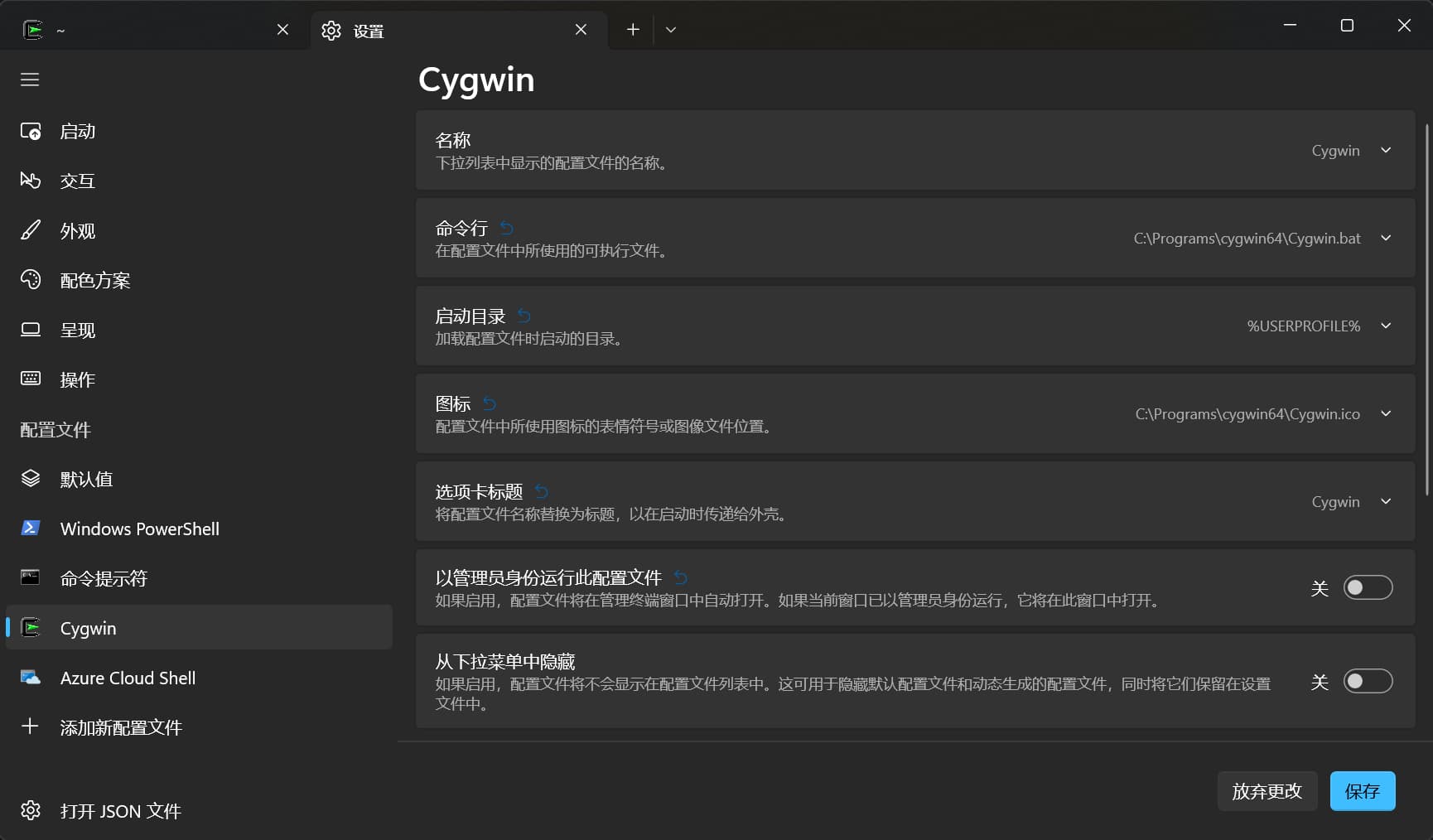Screen dimensions: 1433x840
Task: Open the 配色方案 settings page
Action: [x=95, y=281]
